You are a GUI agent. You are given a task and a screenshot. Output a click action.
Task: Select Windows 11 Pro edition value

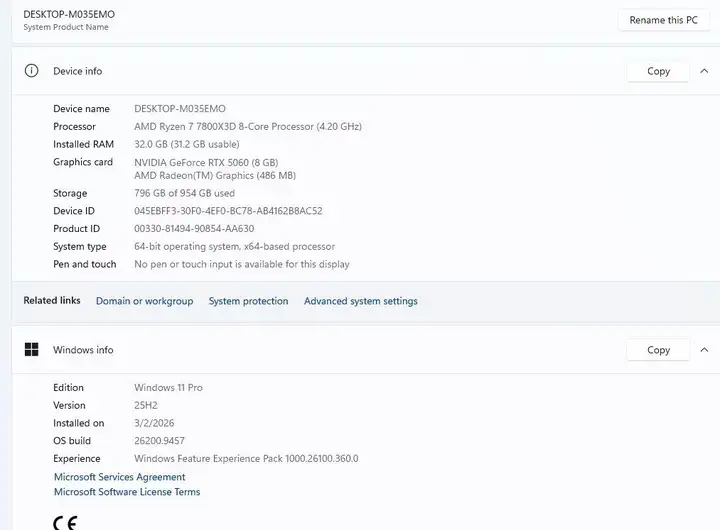point(168,388)
